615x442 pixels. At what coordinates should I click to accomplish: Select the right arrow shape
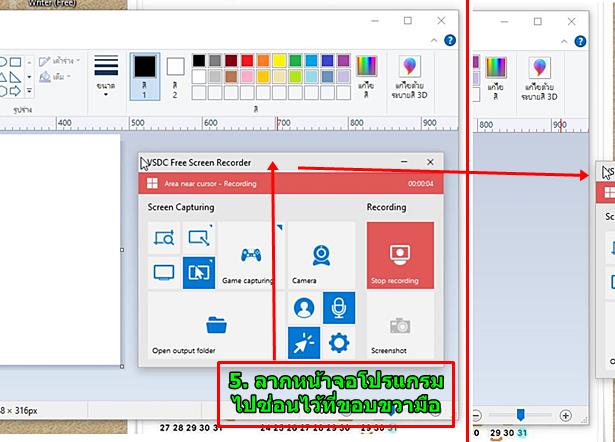(x=15, y=91)
